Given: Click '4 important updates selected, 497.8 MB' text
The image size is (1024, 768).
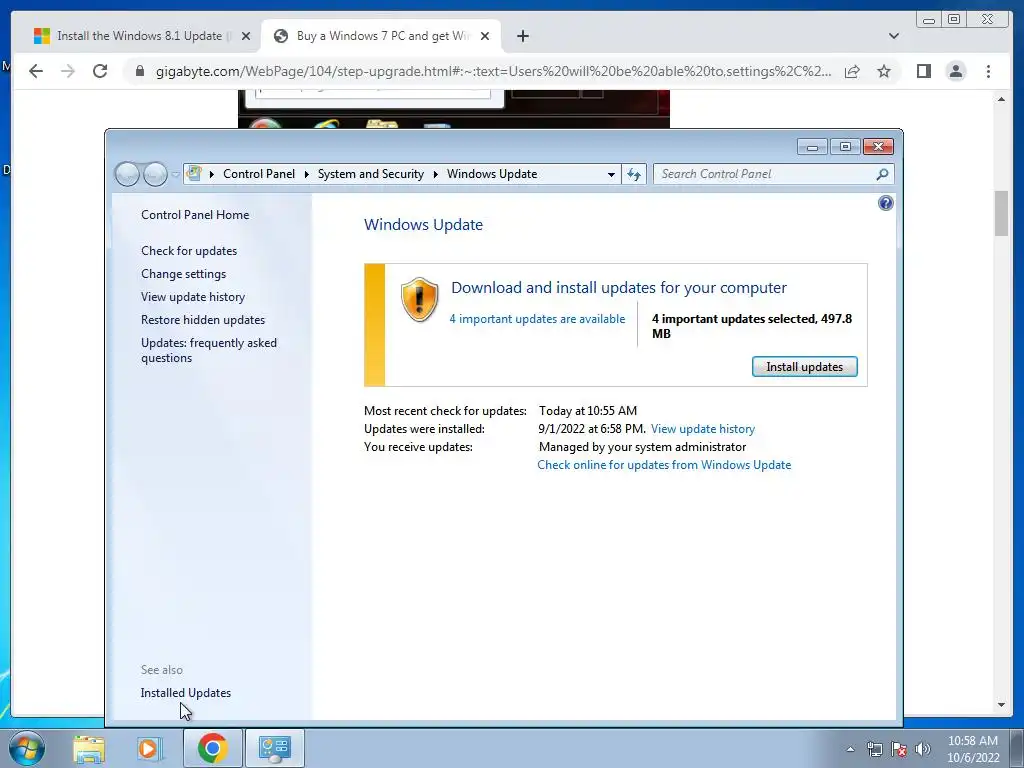Looking at the screenshot, I should click(752, 326).
